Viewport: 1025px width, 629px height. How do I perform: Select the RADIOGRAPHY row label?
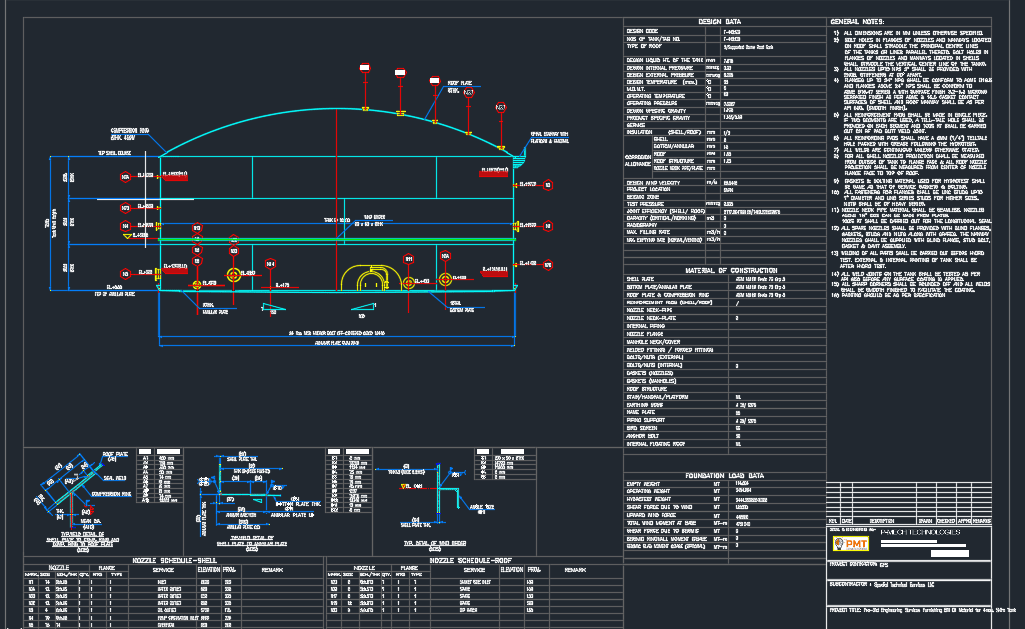tap(642, 225)
